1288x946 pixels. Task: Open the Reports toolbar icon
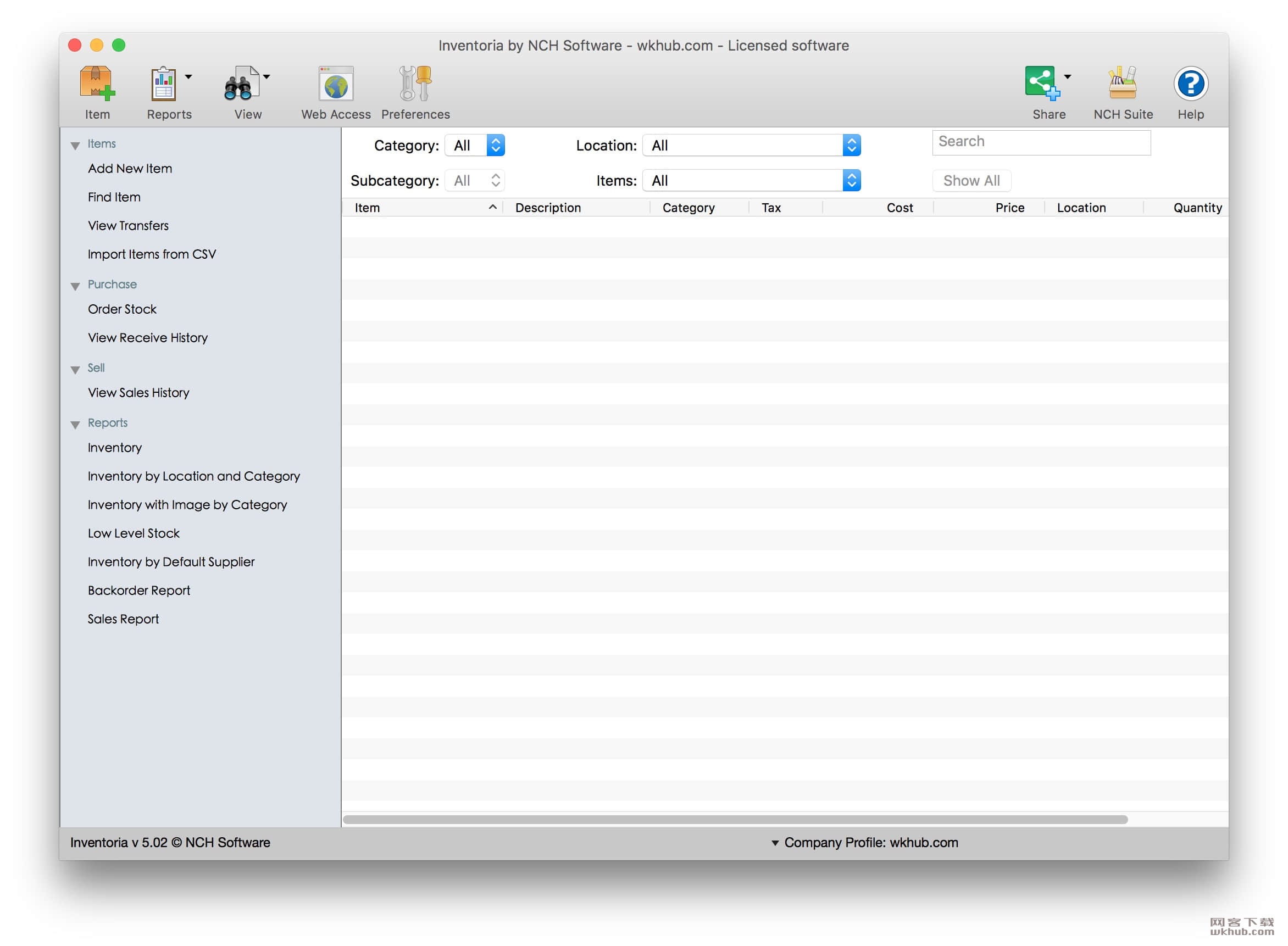coord(164,84)
